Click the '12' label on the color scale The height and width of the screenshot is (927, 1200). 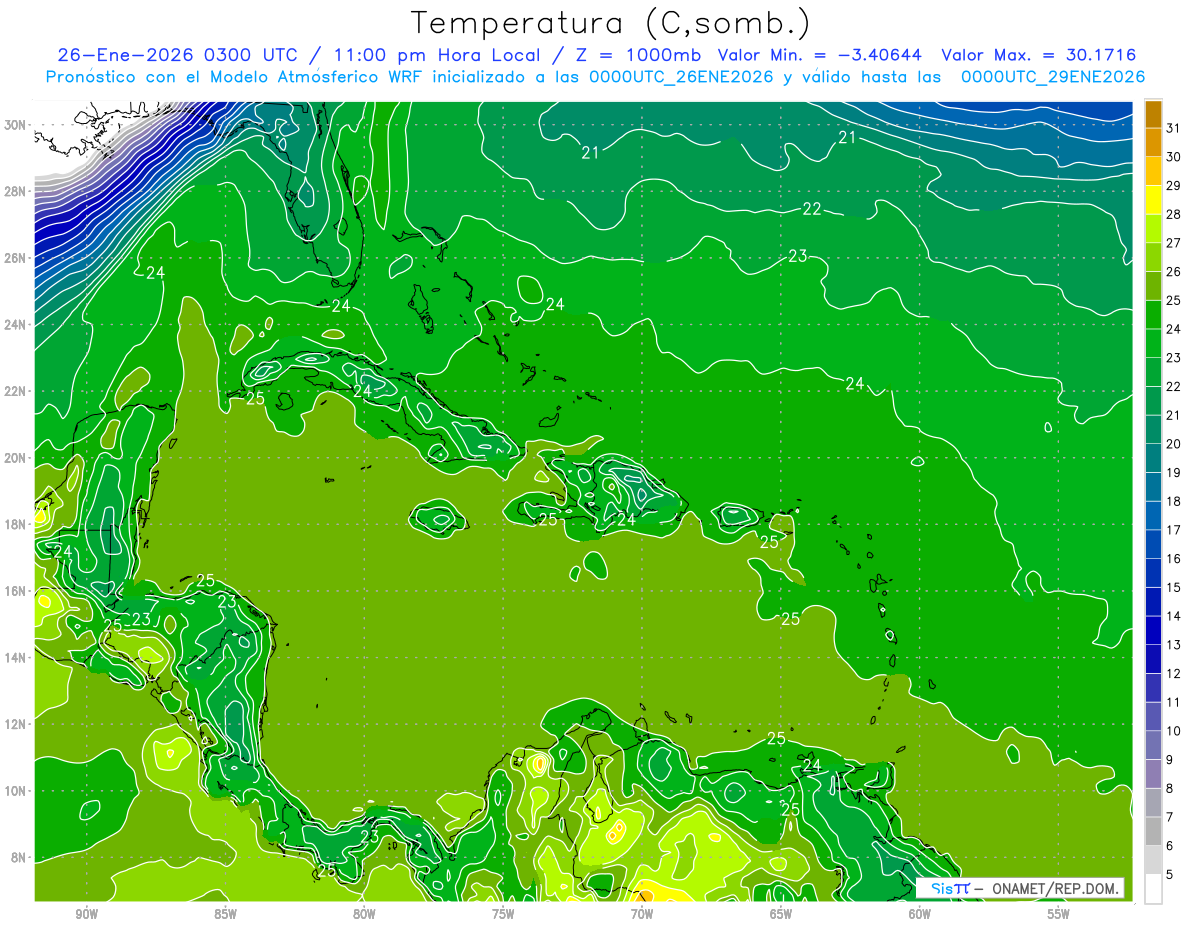1174,674
